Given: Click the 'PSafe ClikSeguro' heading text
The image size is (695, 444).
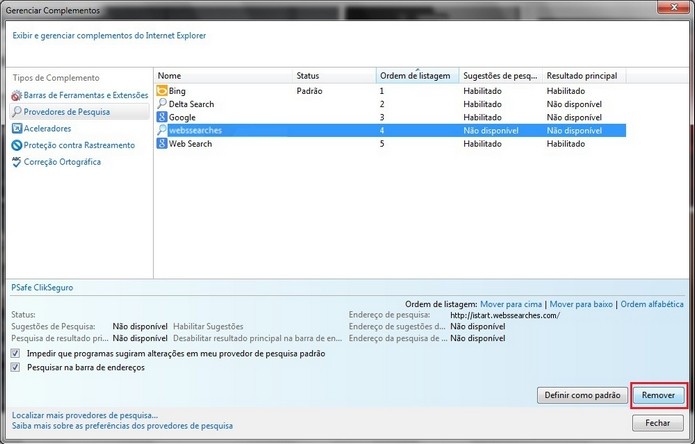Looking at the screenshot, I should tap(42, 288).
